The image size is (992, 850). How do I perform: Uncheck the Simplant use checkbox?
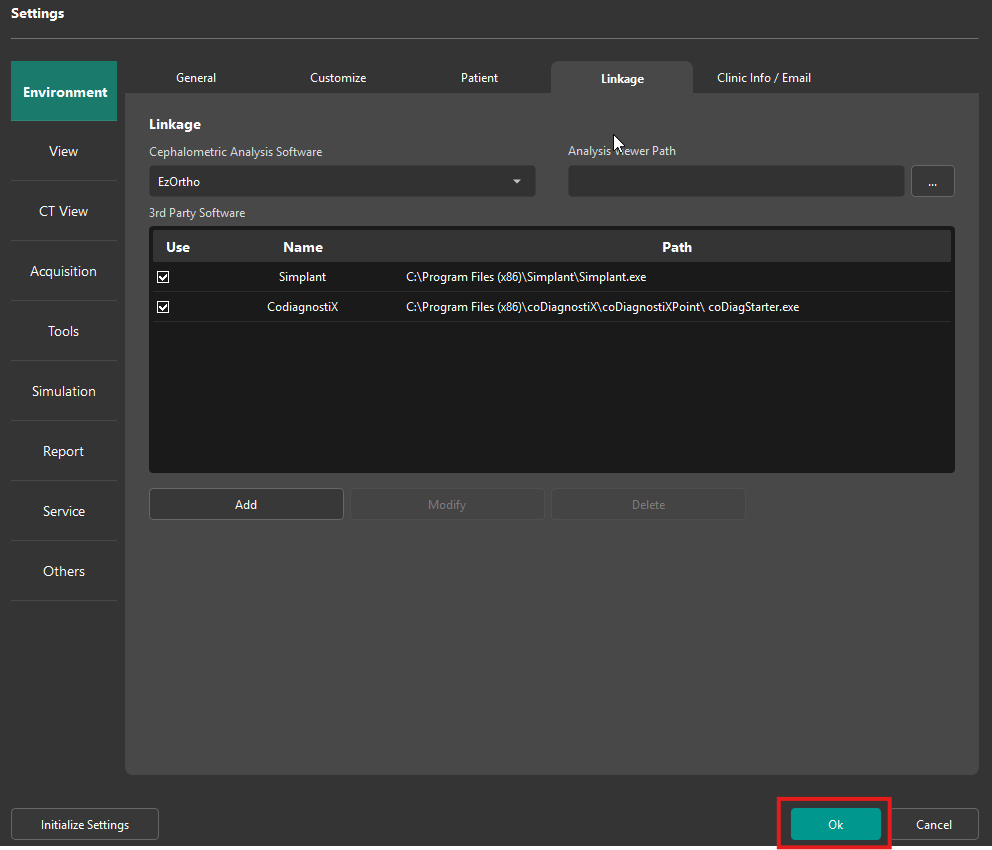(x=163, y=277)
